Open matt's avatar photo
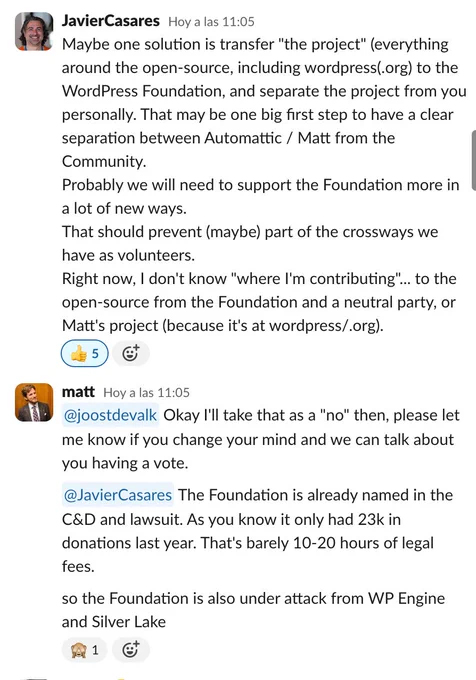Screen dimensions: 476x680 click(34, 402)
